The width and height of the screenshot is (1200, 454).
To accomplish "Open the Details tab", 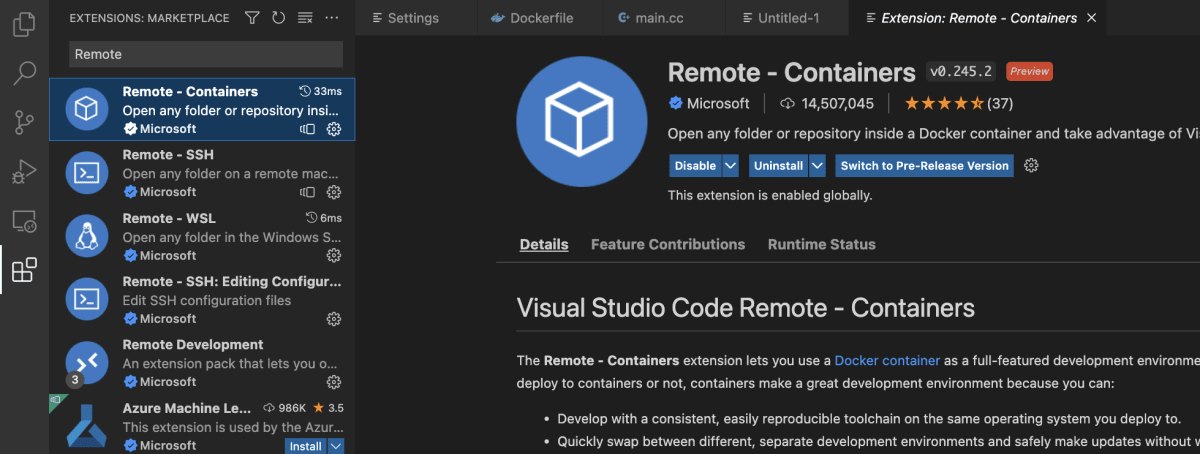I will coord(544,244).
